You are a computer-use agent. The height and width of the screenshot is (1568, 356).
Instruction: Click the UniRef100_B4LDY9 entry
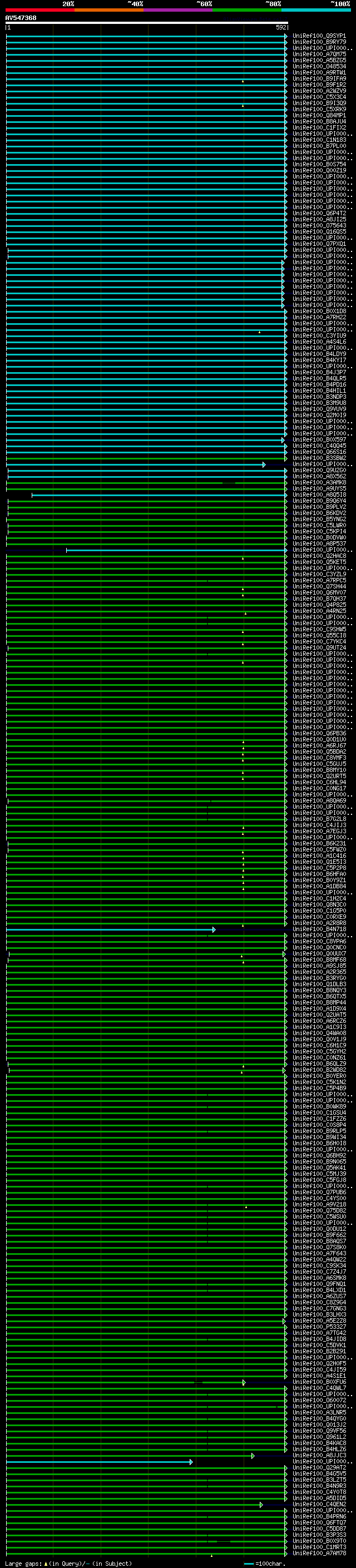tap(319, 354)
